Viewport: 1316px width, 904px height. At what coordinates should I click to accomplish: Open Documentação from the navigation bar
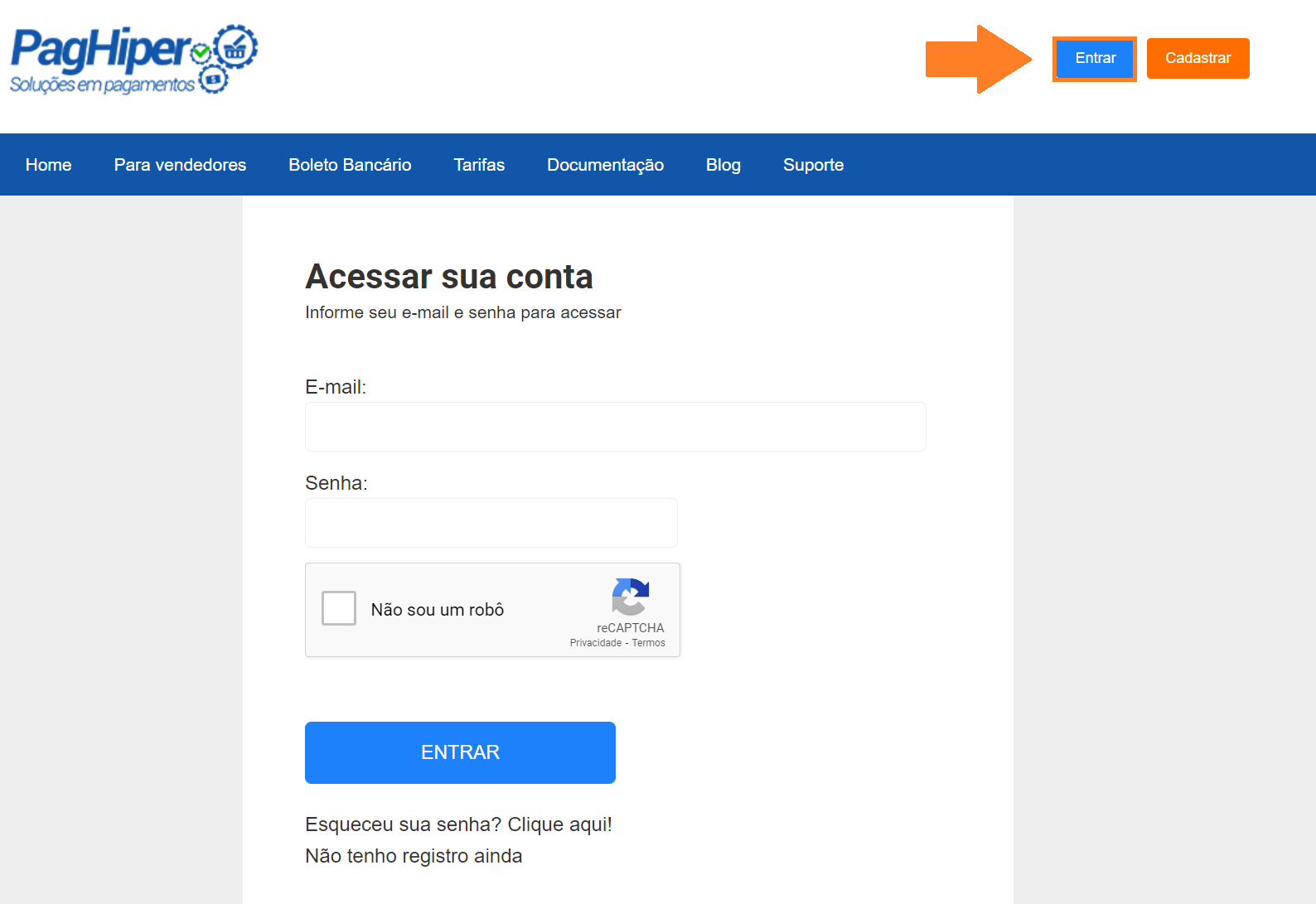coord(606,165)
